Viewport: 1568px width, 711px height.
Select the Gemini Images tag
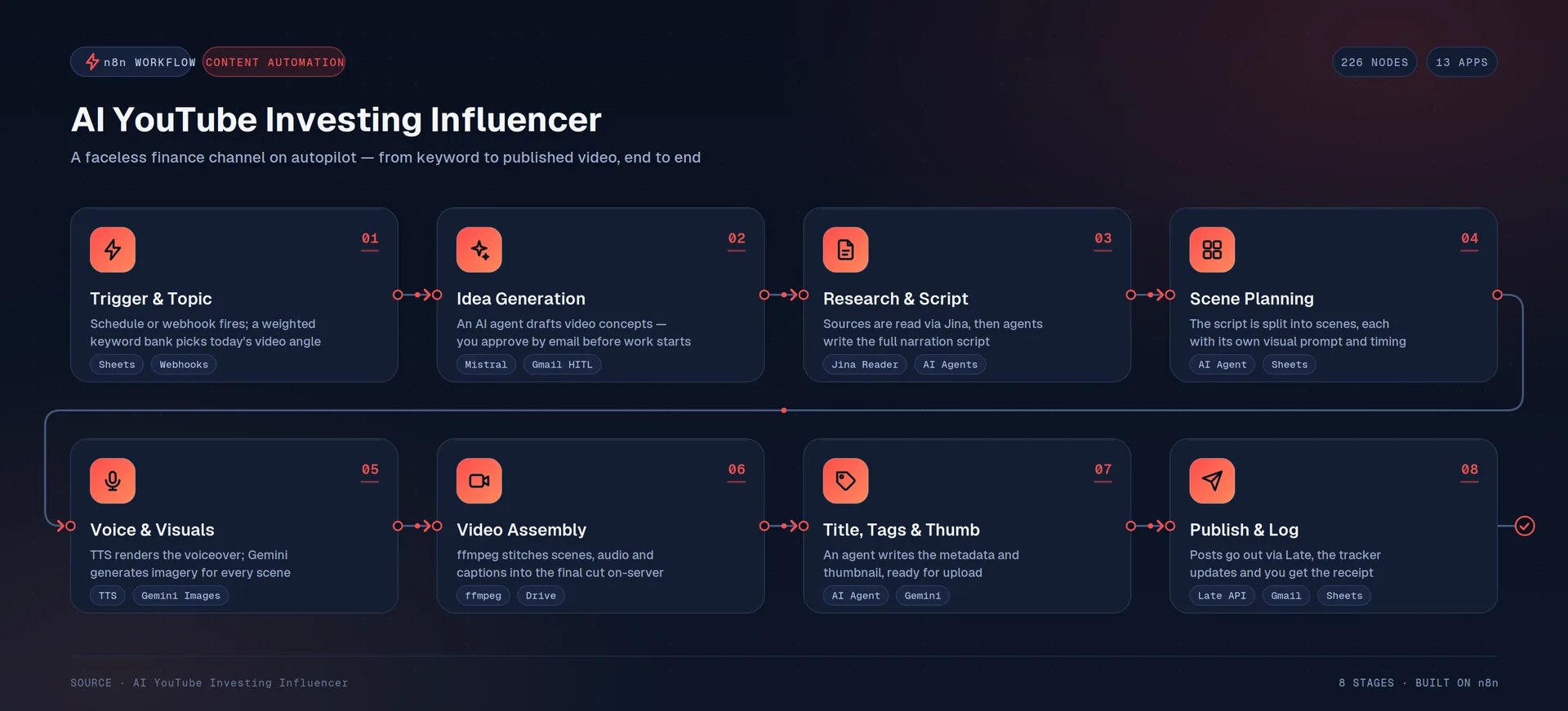click(180, 596)
